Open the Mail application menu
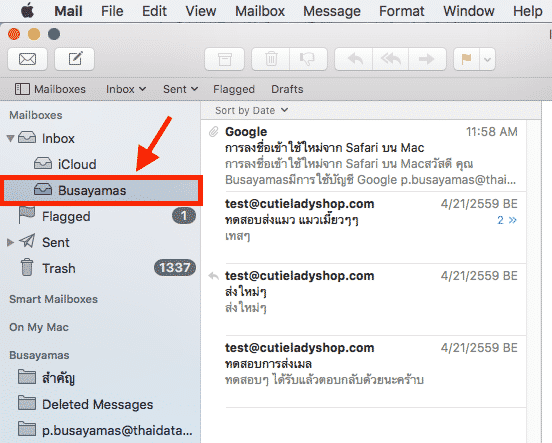 point(68,11)
